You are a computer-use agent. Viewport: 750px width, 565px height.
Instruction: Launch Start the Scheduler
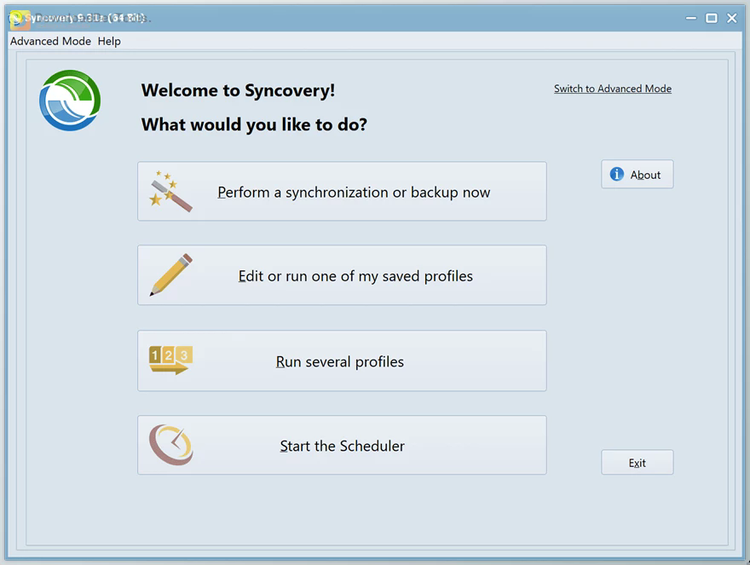pyautogui.click(x=342, y=446)
